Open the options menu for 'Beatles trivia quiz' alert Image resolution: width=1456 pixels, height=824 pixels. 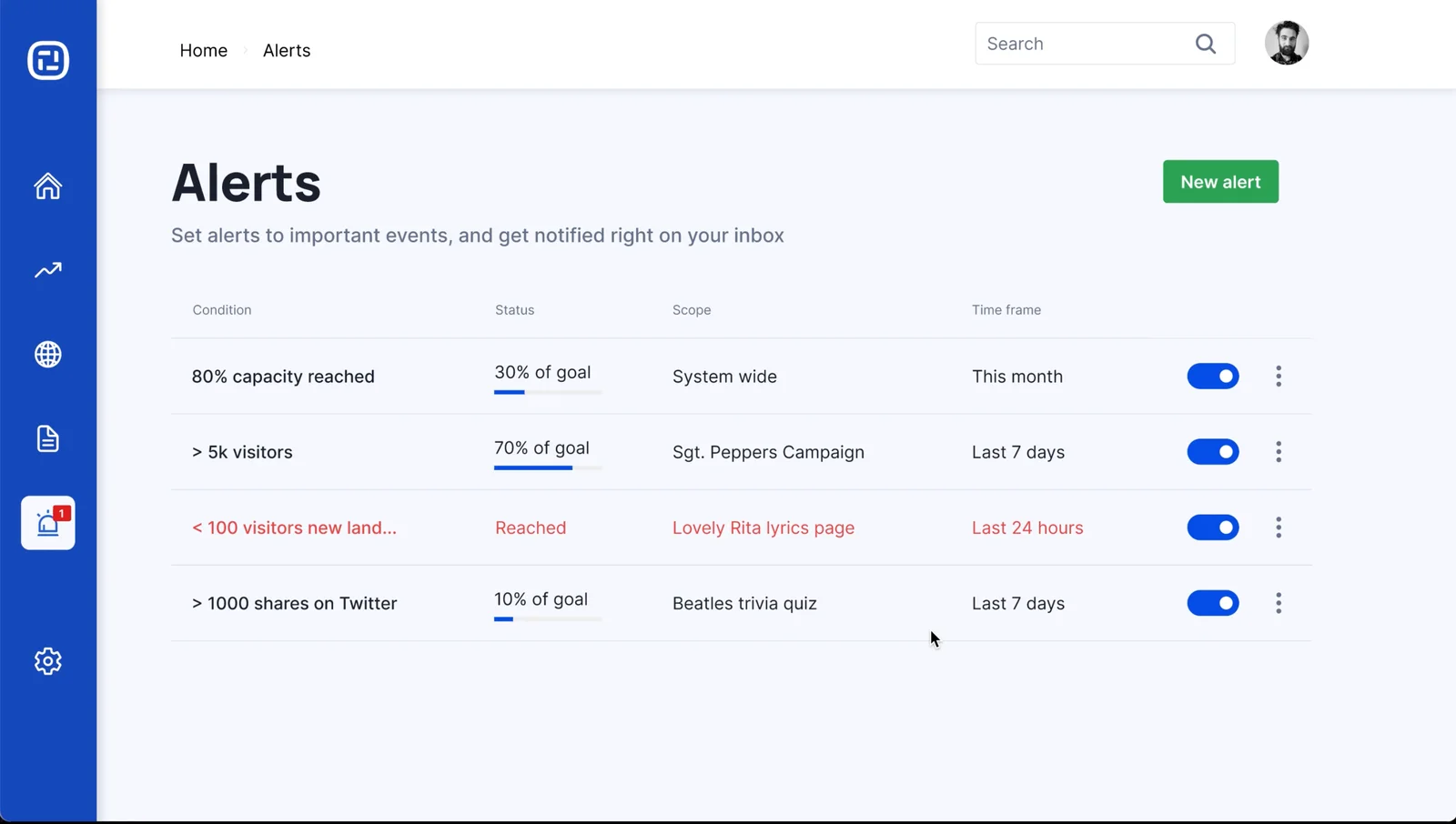pos(1279,603)
